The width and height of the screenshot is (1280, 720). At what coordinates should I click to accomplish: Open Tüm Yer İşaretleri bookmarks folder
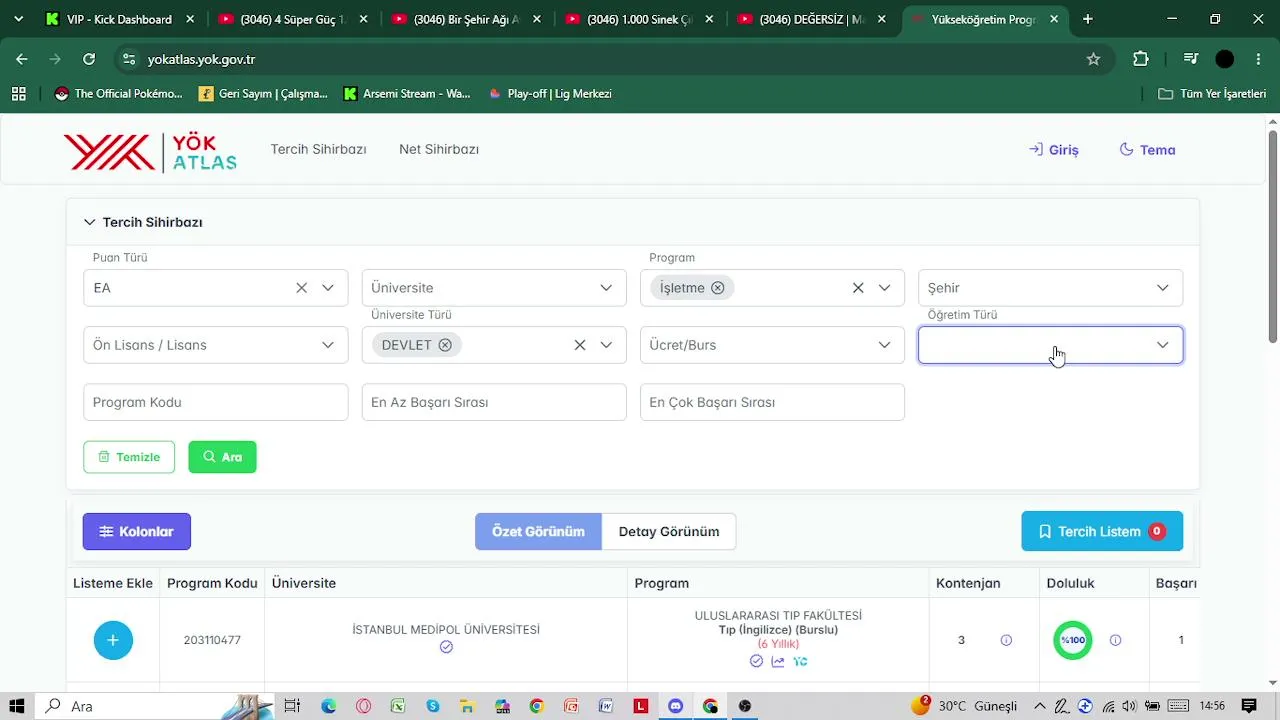point(1212,94)
